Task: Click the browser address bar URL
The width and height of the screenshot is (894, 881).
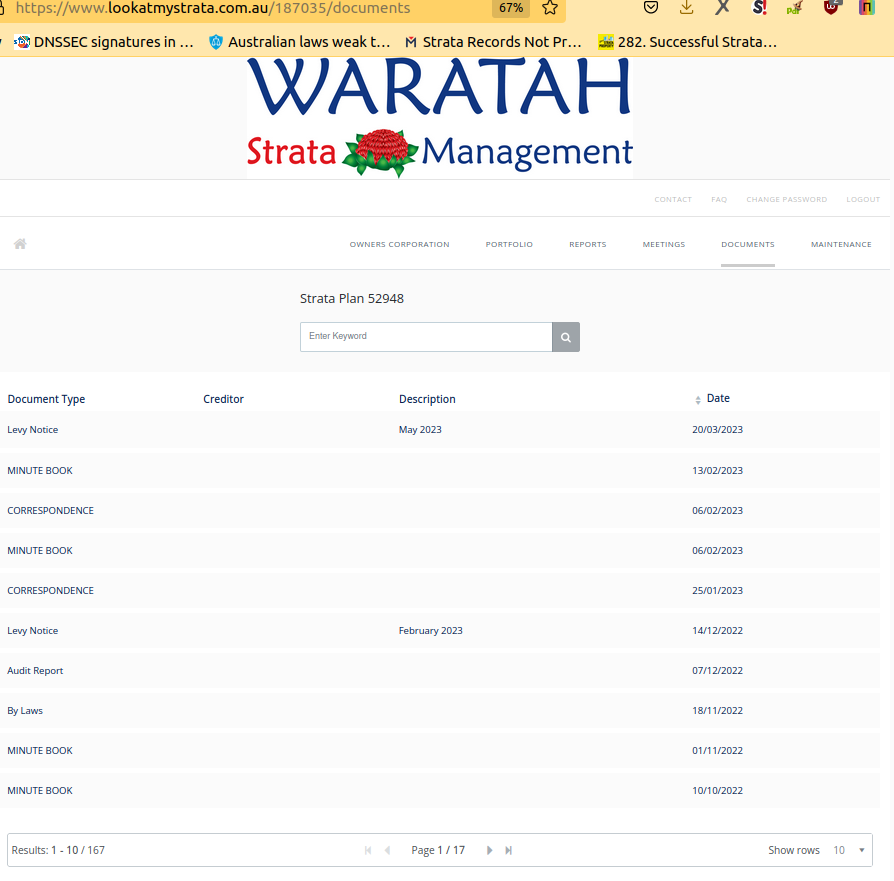Action: tap(213, 8)
